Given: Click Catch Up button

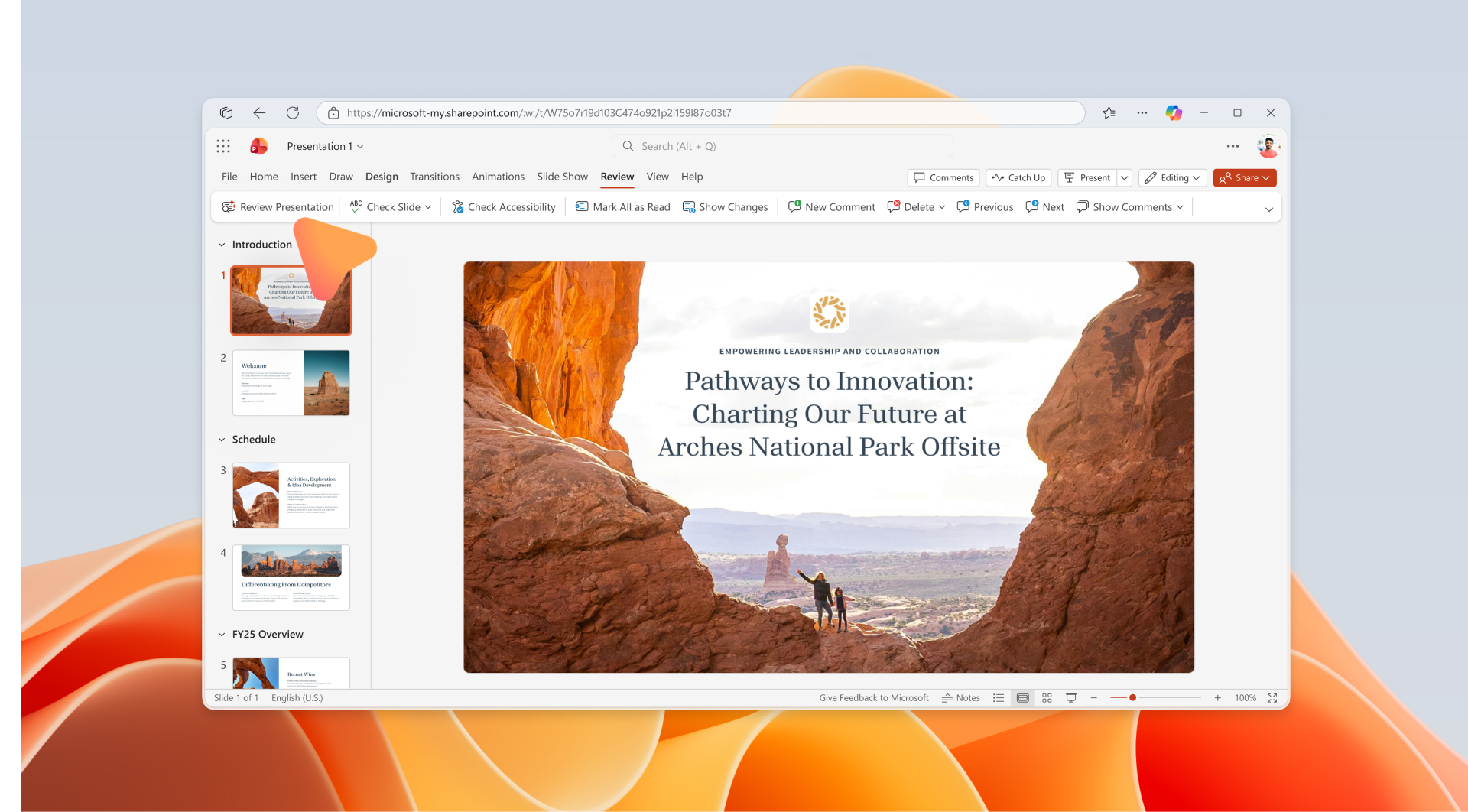Looking at the screenshot, I should tap(1018, 178).
